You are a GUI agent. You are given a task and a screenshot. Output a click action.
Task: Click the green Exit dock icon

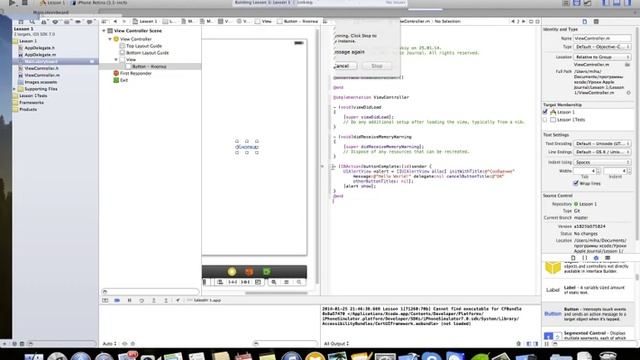click(x=267, y=271)
